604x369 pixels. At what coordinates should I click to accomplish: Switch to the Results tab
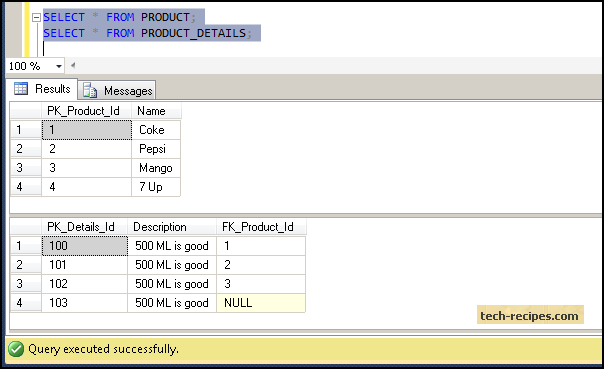point(42,89)
